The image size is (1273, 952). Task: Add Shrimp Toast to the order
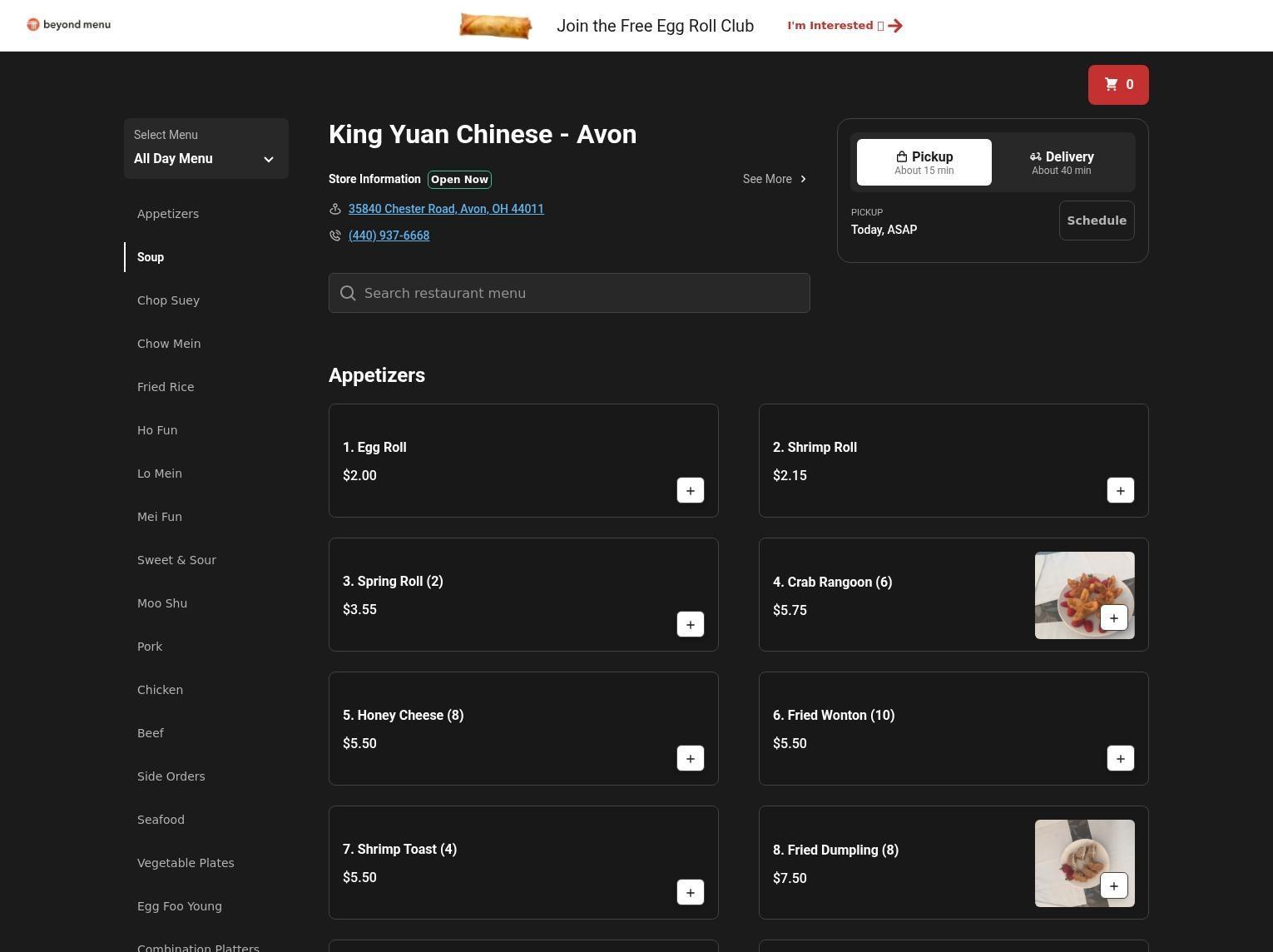tap(690, 893)
